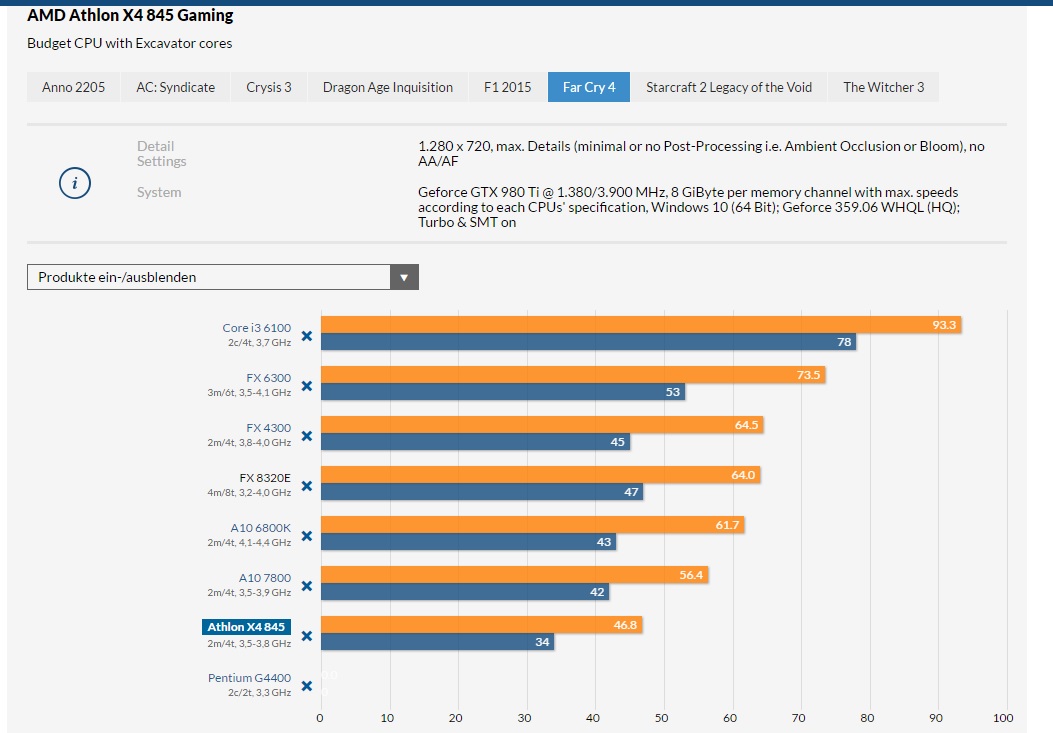Open the AC: Syndicate tab

point(176,87)
